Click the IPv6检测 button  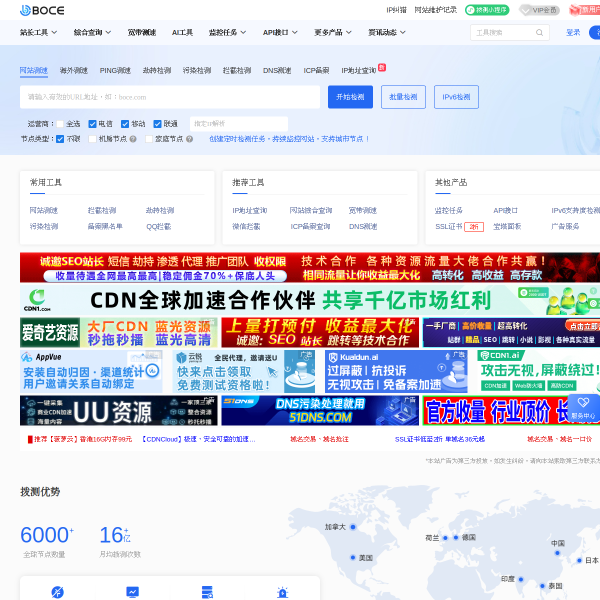click(x=456, y=97)
